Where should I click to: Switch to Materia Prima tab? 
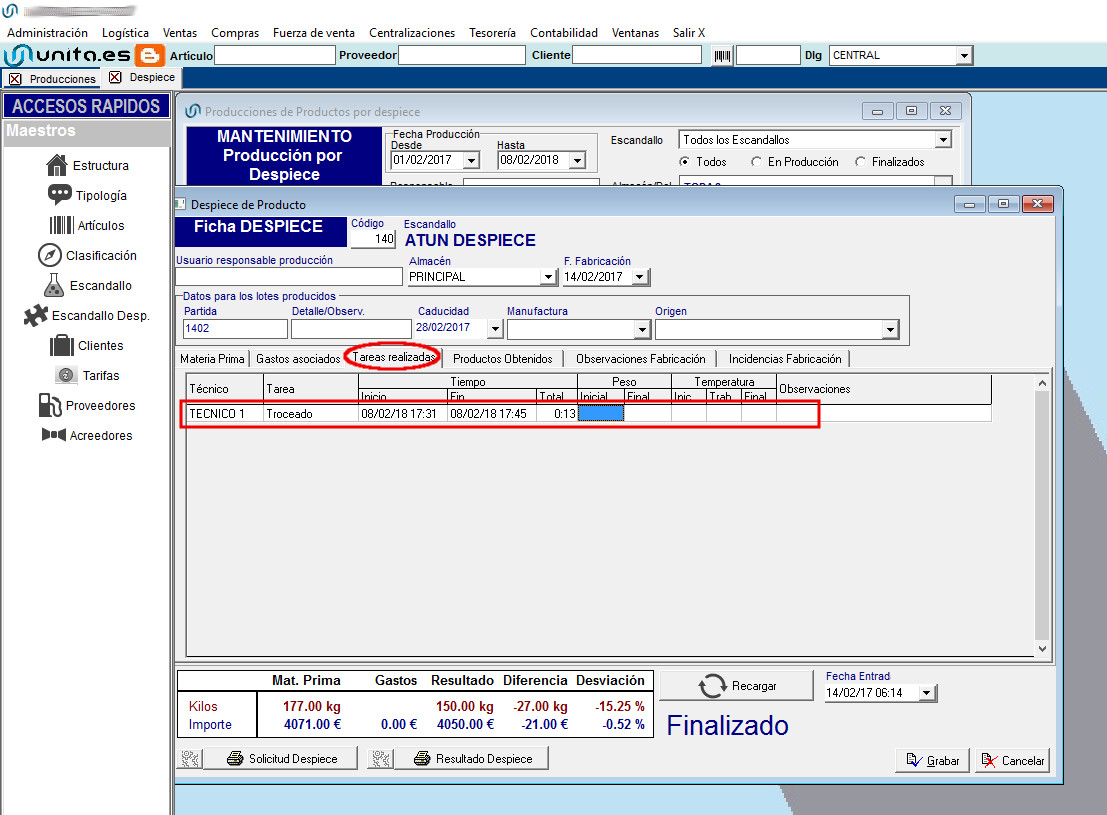click(x=212, y=359)
